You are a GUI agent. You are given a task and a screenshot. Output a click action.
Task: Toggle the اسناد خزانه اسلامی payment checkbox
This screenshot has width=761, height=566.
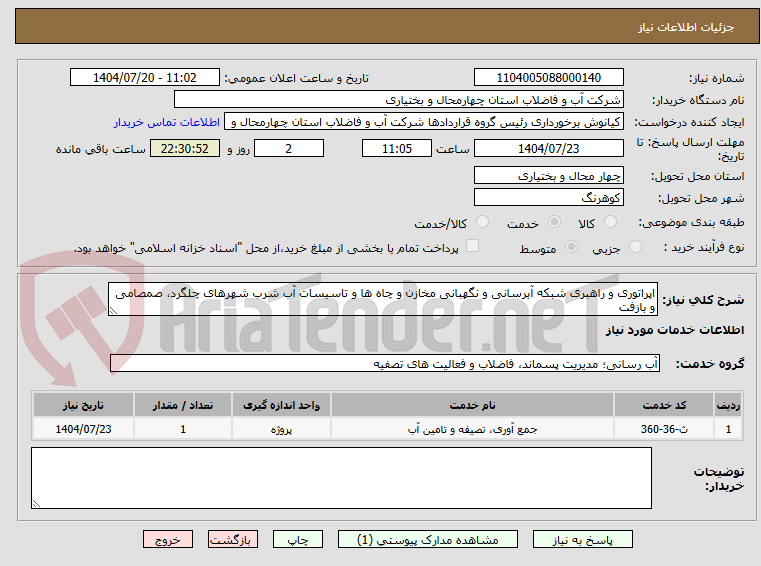point(472,246)
